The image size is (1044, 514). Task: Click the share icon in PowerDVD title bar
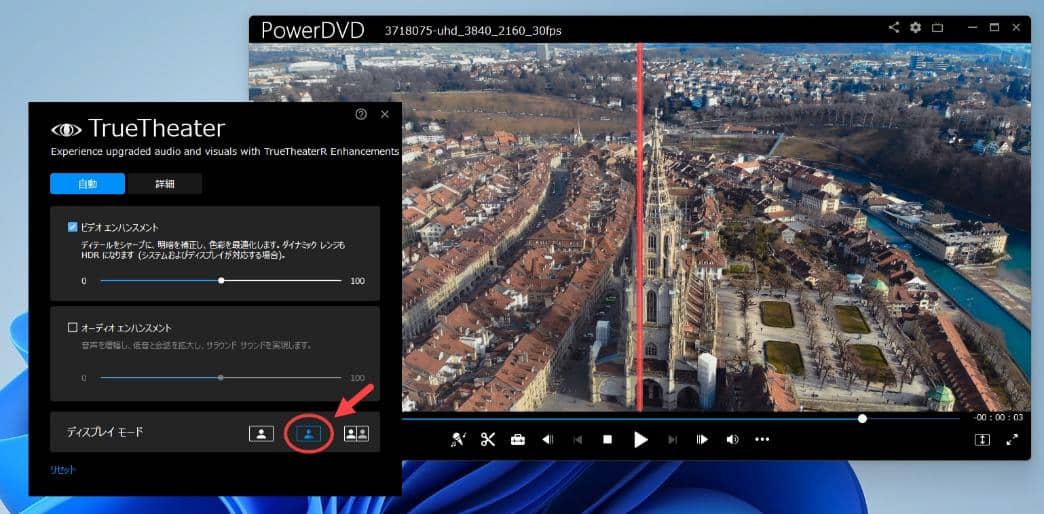click(894, 27)
